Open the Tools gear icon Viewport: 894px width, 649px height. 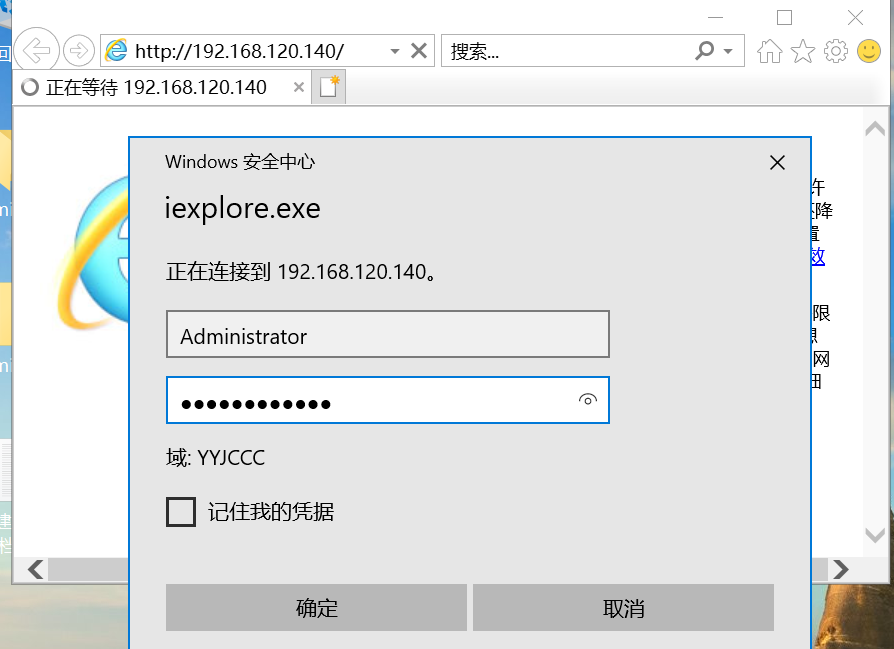(836, 51)
